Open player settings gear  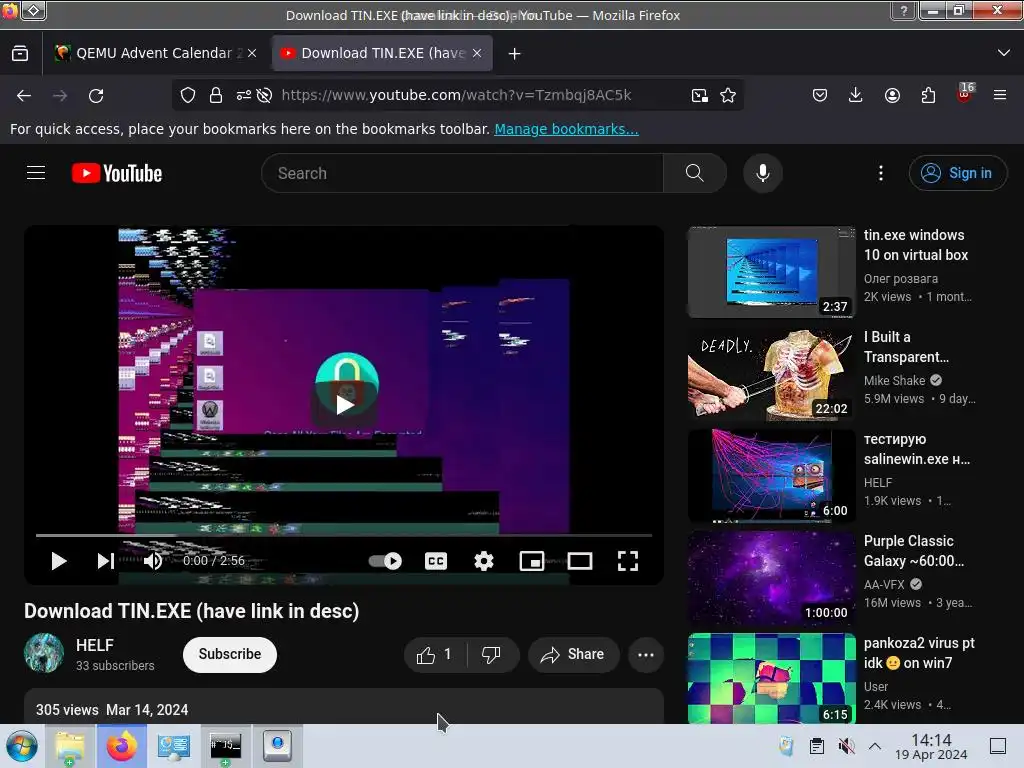click(484, 561)
